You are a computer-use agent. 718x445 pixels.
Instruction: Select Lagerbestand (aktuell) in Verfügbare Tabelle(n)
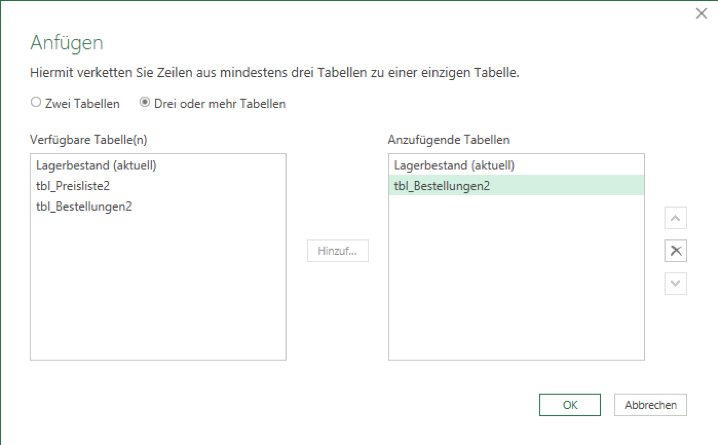tap(96, 166)
